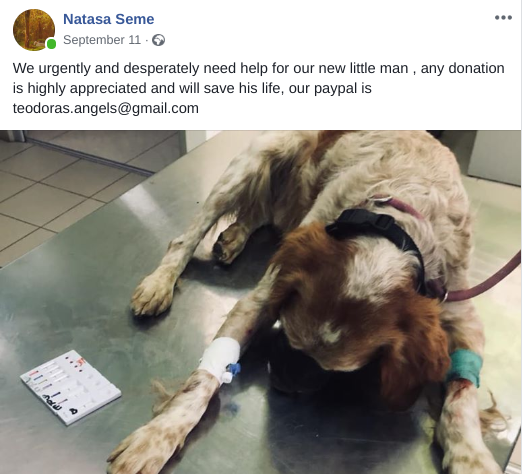
Task: Click the blue IV catheter port
Action: pos(233,371)
